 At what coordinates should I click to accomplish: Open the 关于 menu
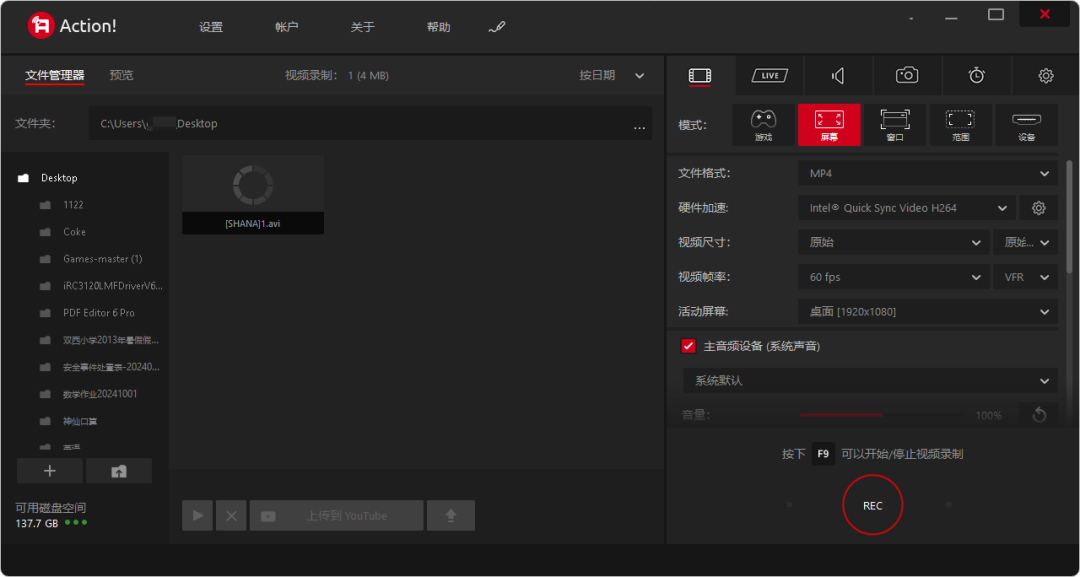click(362, 28)
